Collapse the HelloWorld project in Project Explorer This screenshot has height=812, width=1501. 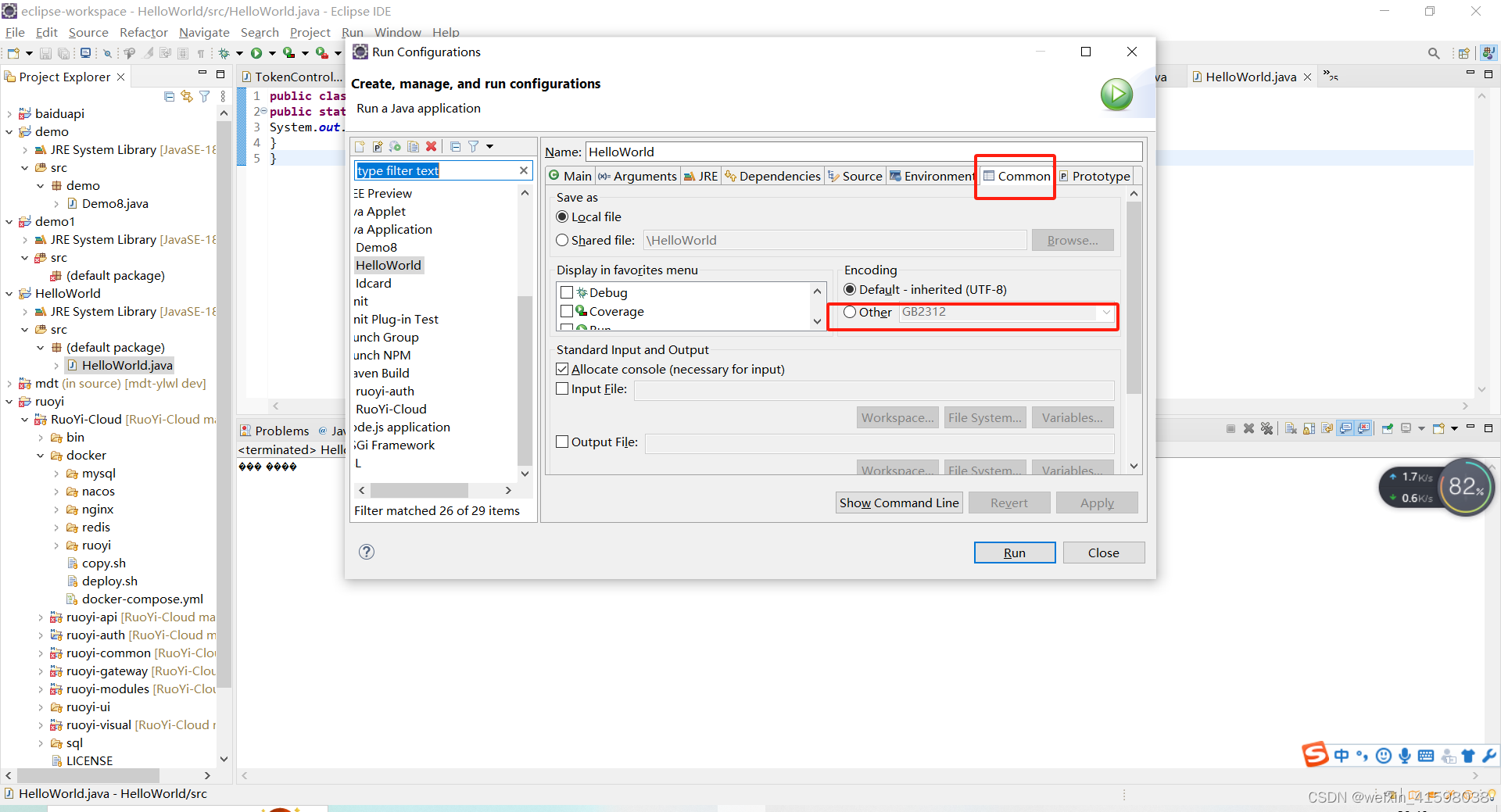9,293
